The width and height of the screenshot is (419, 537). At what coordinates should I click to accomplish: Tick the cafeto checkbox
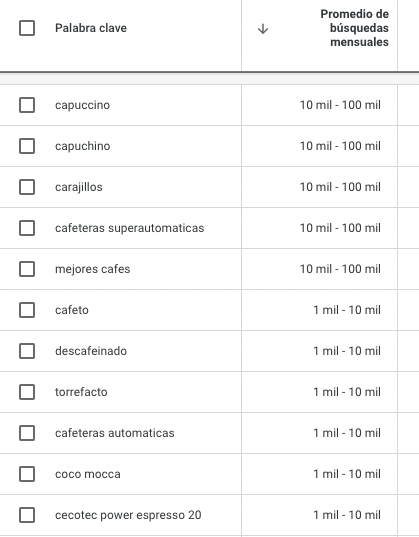[x=27, y=310]
